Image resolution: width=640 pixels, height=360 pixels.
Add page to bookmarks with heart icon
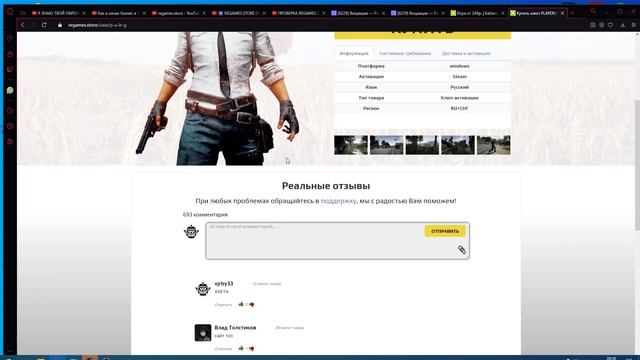(610, 25)
